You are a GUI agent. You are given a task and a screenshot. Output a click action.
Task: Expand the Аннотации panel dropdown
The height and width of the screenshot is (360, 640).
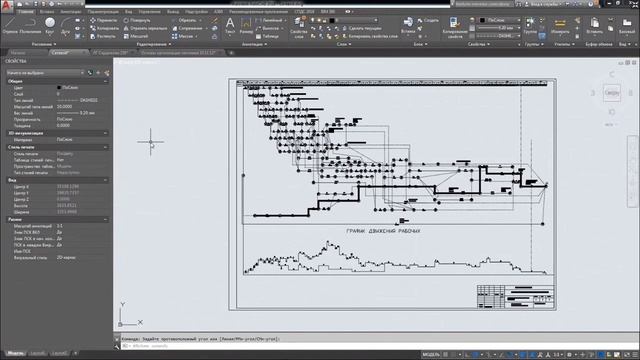254,44
